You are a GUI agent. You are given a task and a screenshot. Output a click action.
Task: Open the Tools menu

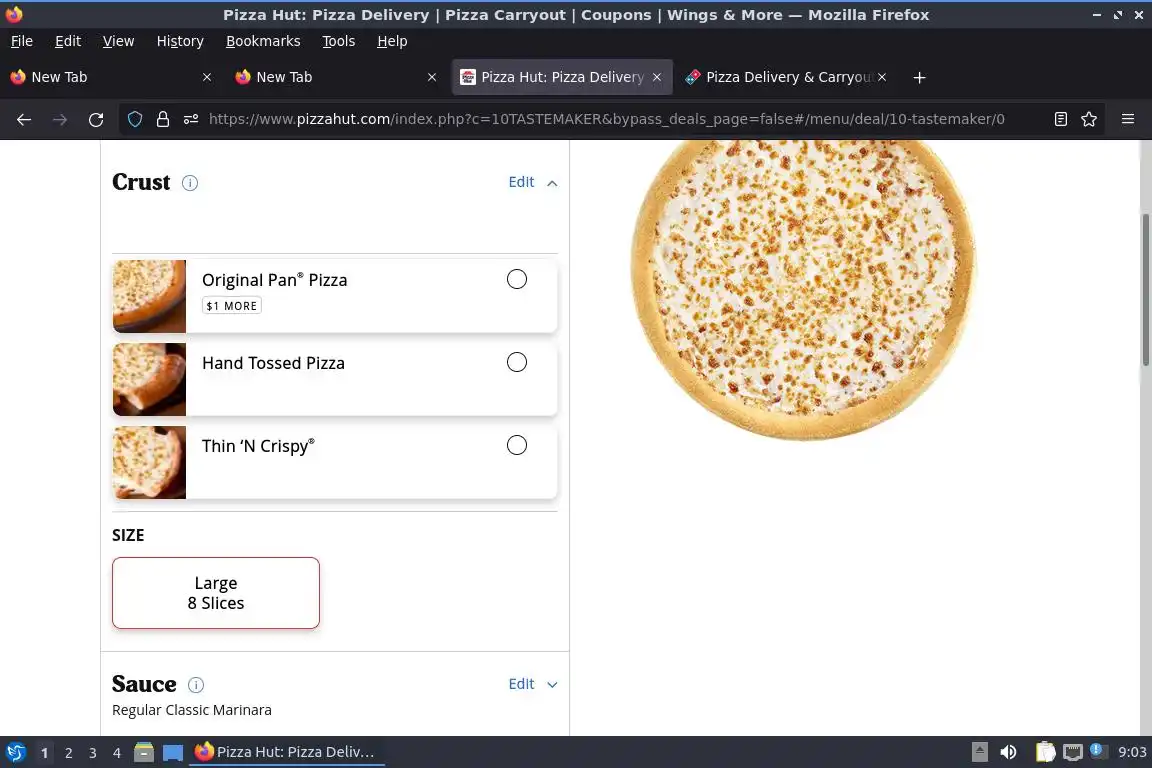pyautogui.click(x=339, y=41)
